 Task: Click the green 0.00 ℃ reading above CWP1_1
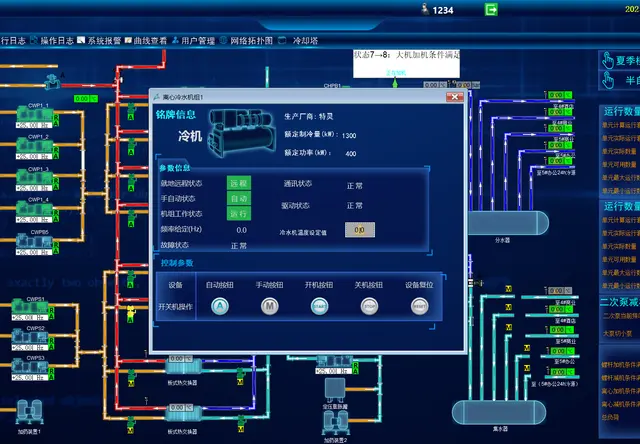(x=86, y=98)
